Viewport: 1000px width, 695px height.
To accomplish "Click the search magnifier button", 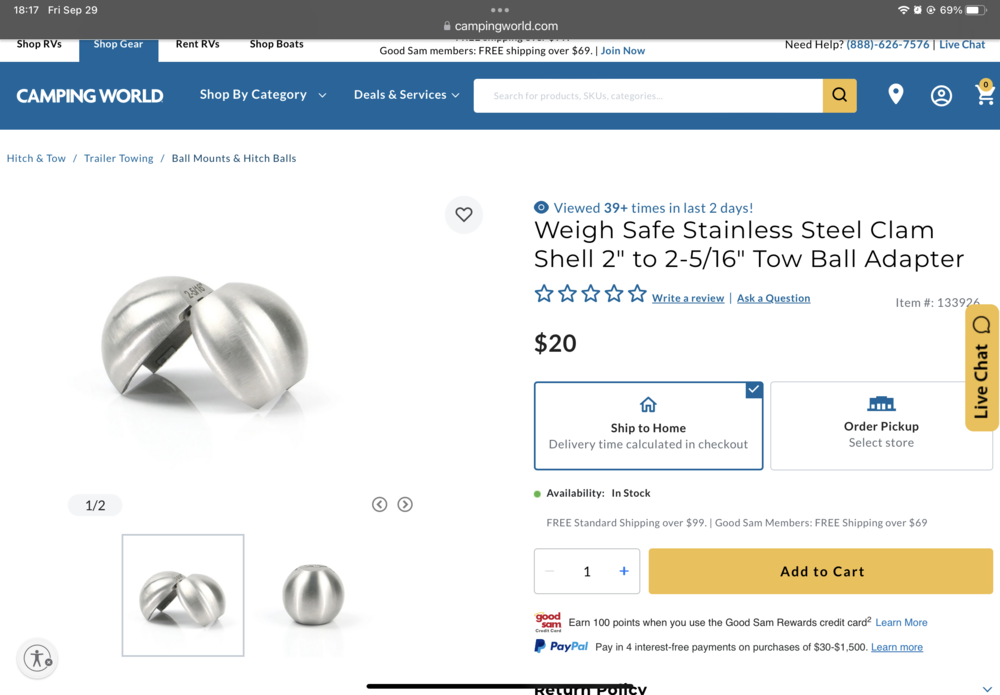I will pos(839,96).
